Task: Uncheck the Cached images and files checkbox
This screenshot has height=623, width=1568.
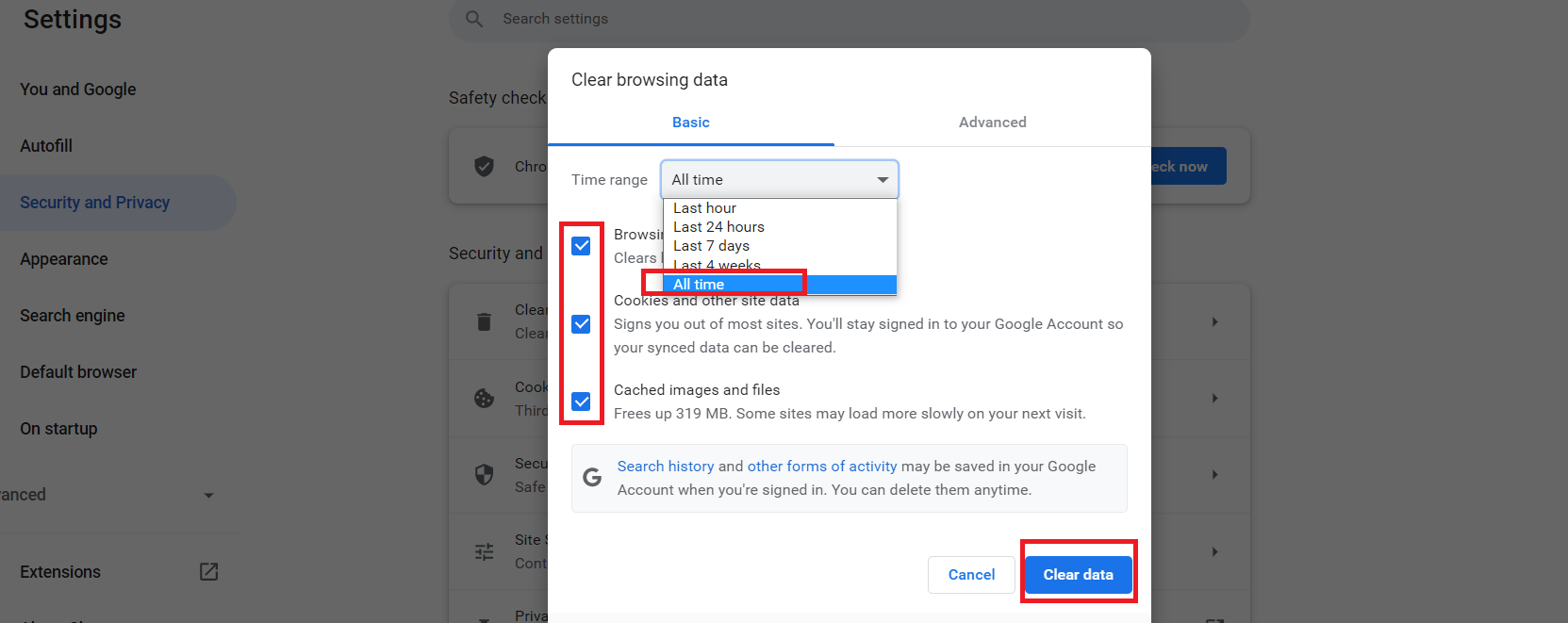Action: (x=581, y=402)
